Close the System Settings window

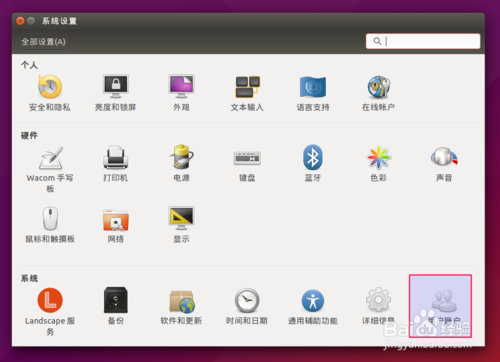(20, 21)
